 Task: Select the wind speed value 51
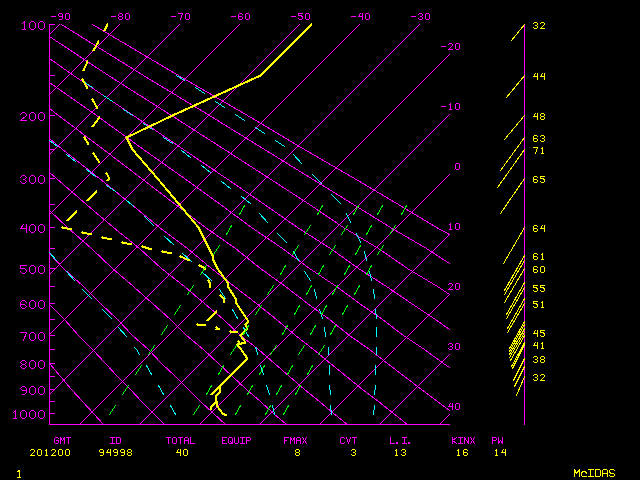tap(538, 305)
